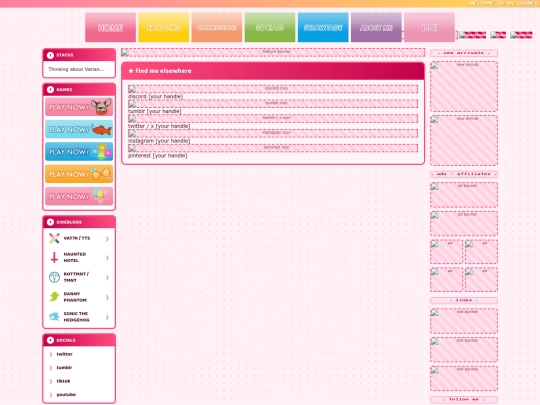The width and height of the screenshot is (540, 405).
Task: Click the Games panel header
Action: pos(79,90)
